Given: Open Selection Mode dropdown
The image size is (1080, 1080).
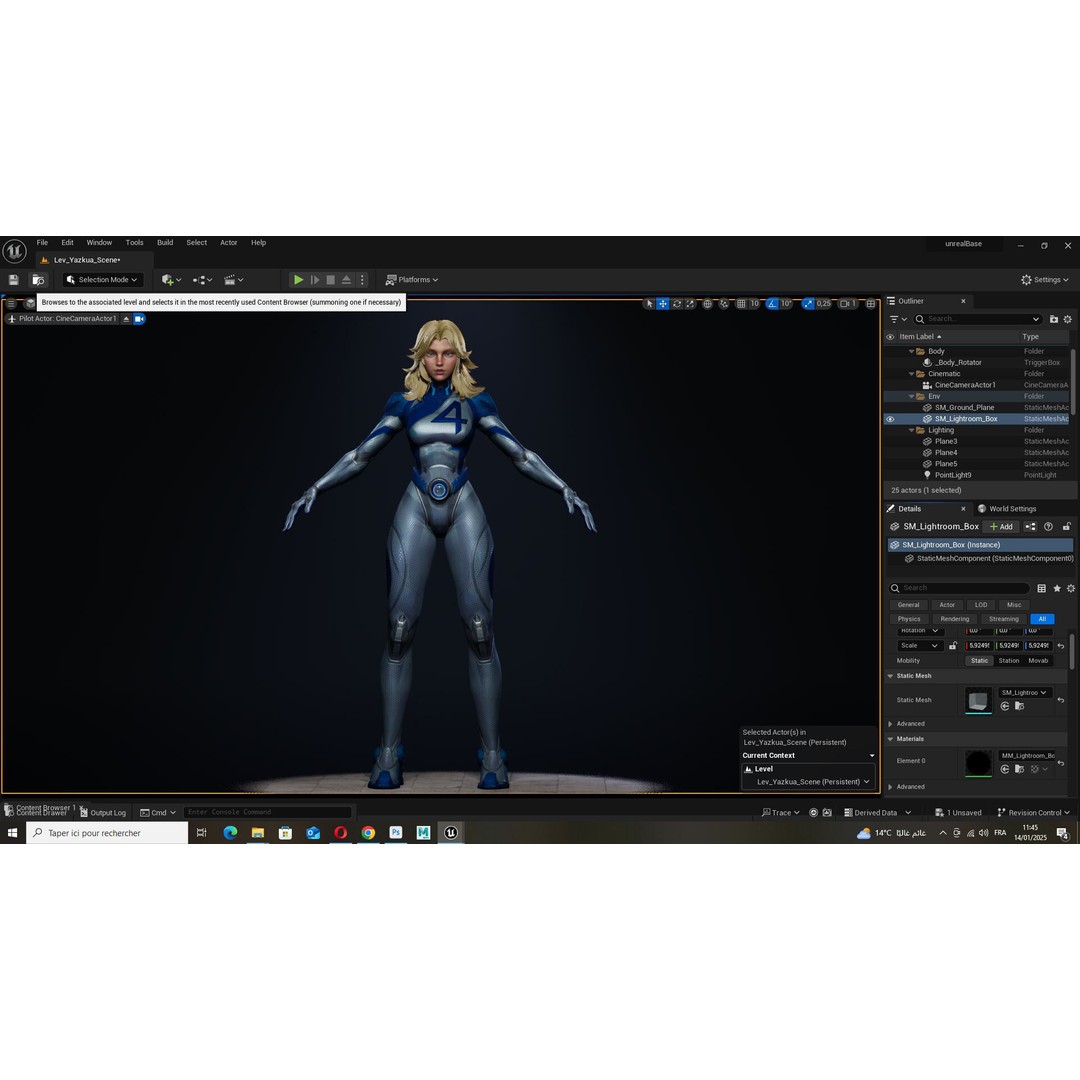Looking at the screenshot, I should point(103,280).
